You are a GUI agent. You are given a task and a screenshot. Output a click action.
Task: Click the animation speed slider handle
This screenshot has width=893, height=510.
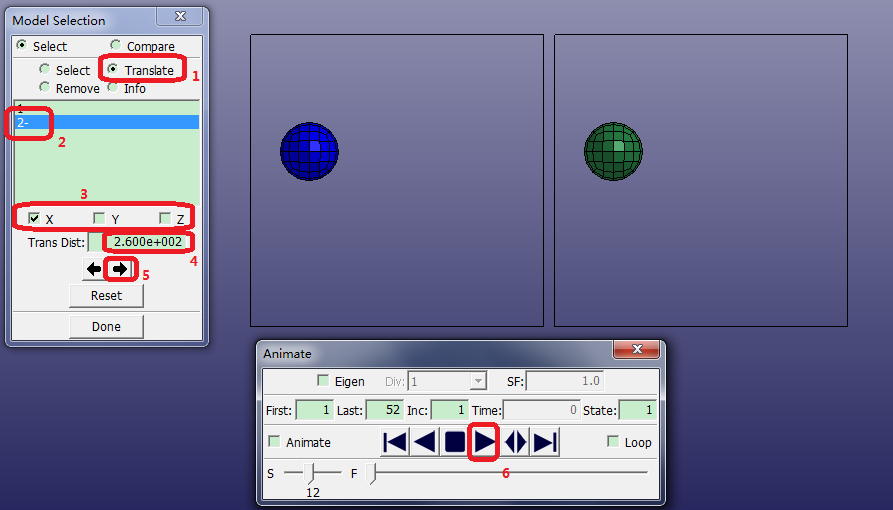pos(313,472)
